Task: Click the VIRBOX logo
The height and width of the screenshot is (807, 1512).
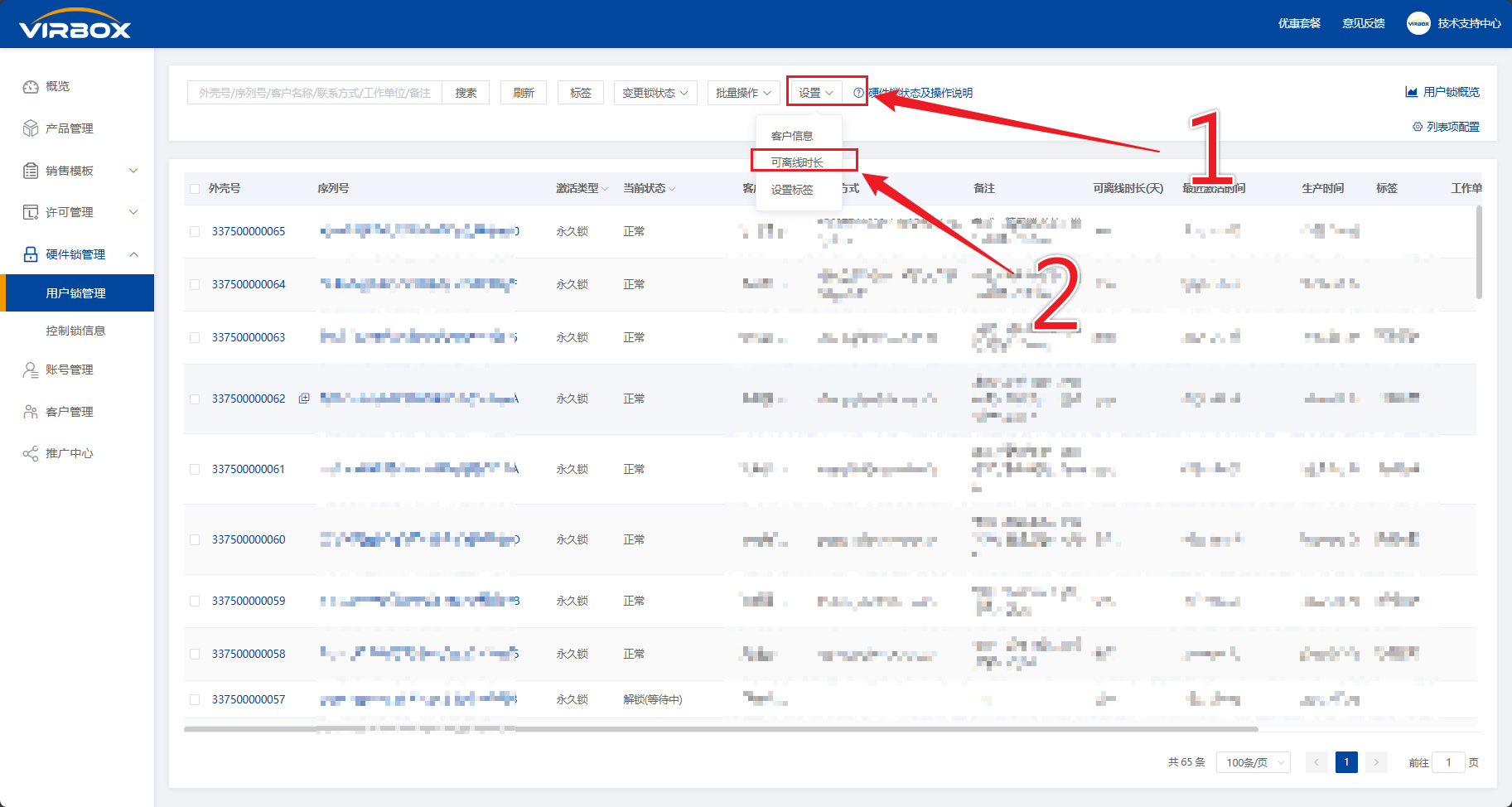Action: [75, 24]
